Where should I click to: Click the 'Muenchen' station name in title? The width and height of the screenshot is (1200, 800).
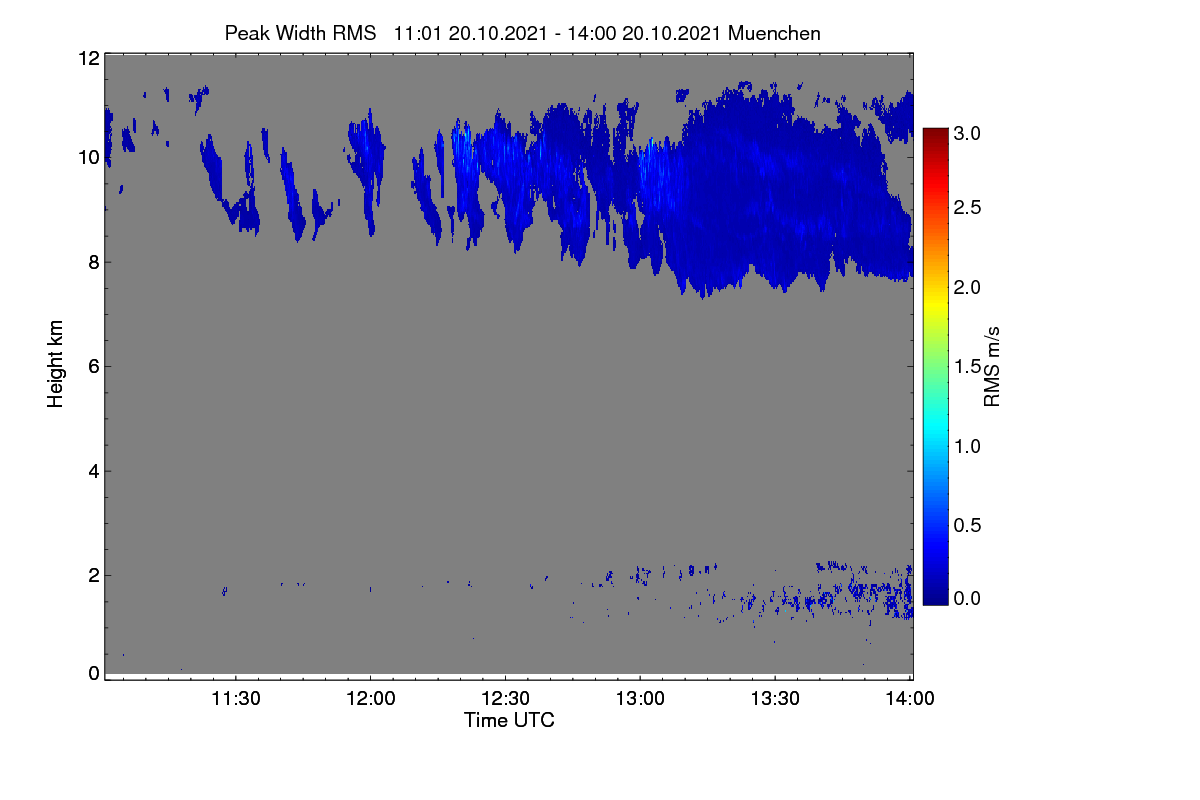(x=775, y=33)
